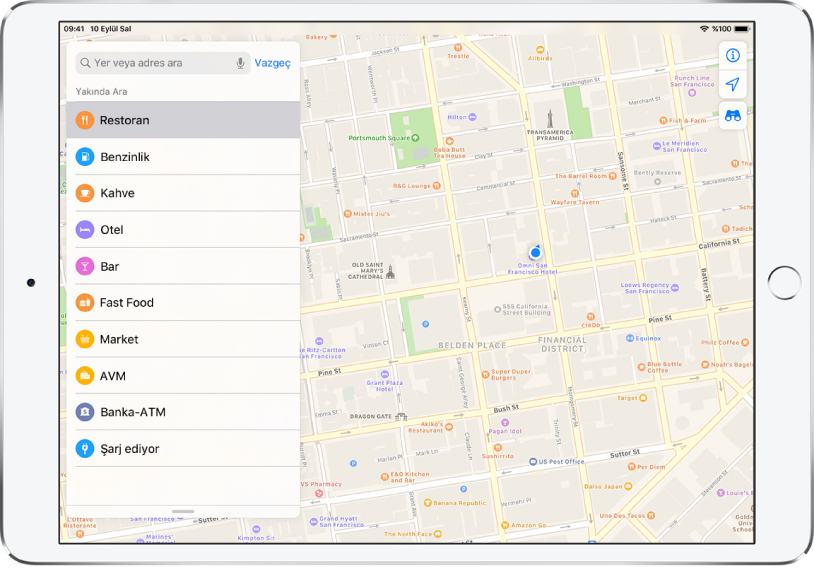
Task: Select the Pagan Idol marker
Action: (x=505, y=423)
